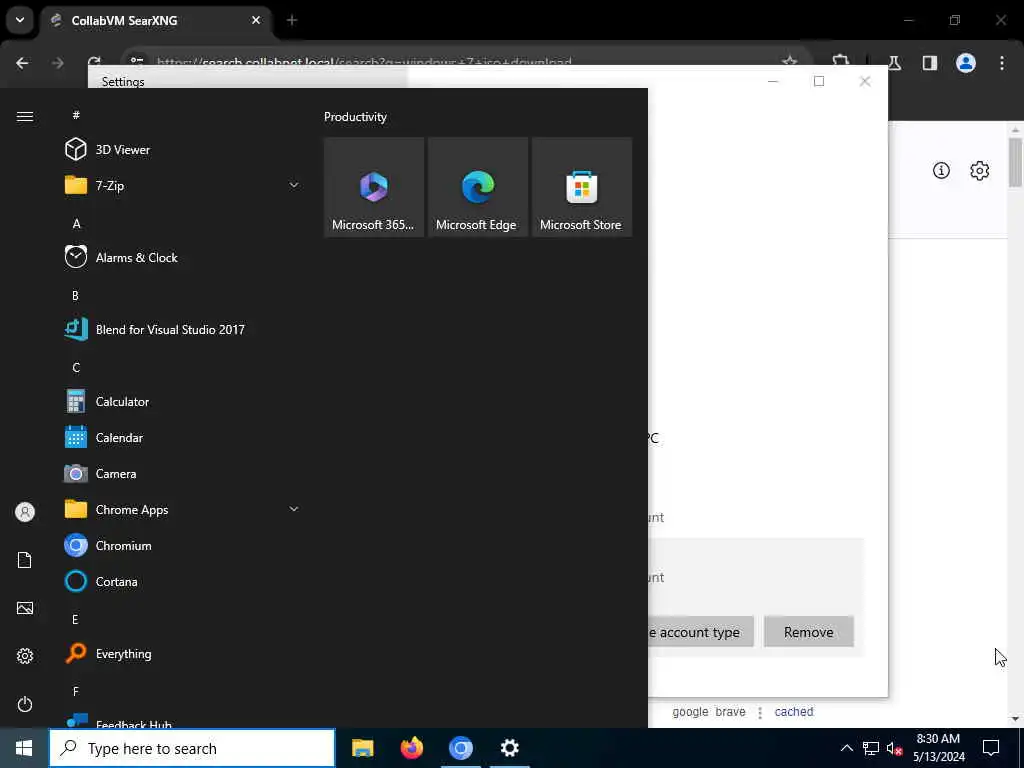
Task: Click Remove in the Settings window
Action: point(808,632)
